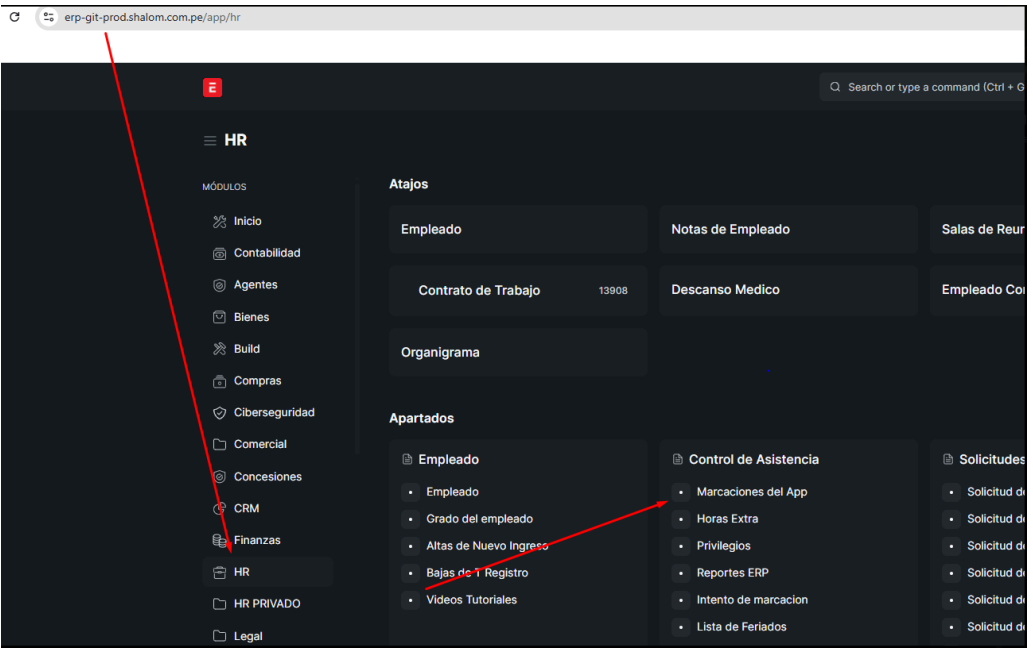
Task: Open the Contrato de Trabajo shortcut
Action: click(x=479, y=291)
